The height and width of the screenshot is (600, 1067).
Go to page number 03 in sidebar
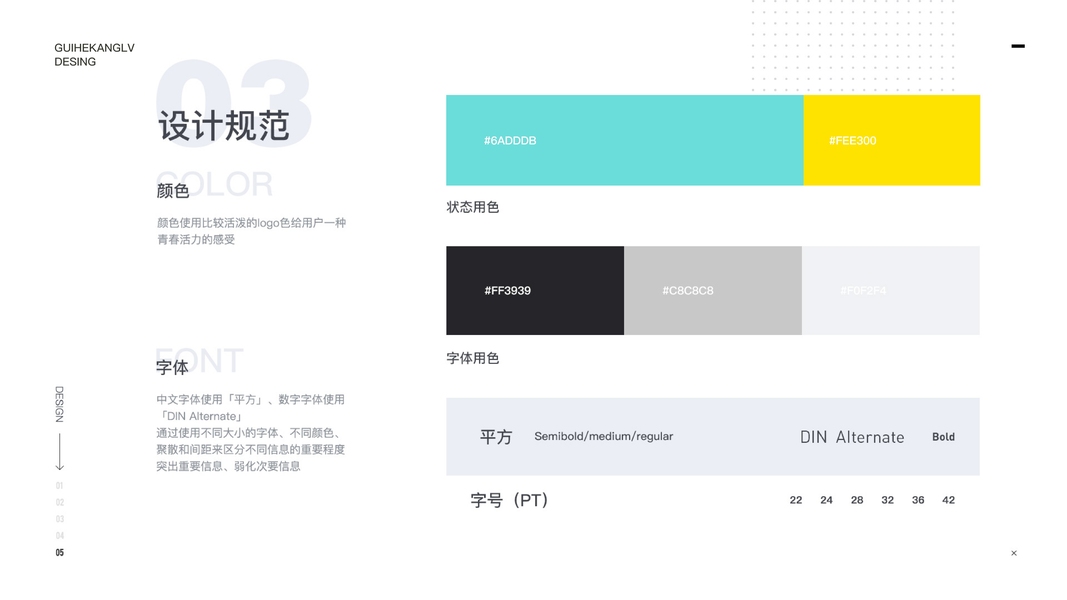point(59,519)
